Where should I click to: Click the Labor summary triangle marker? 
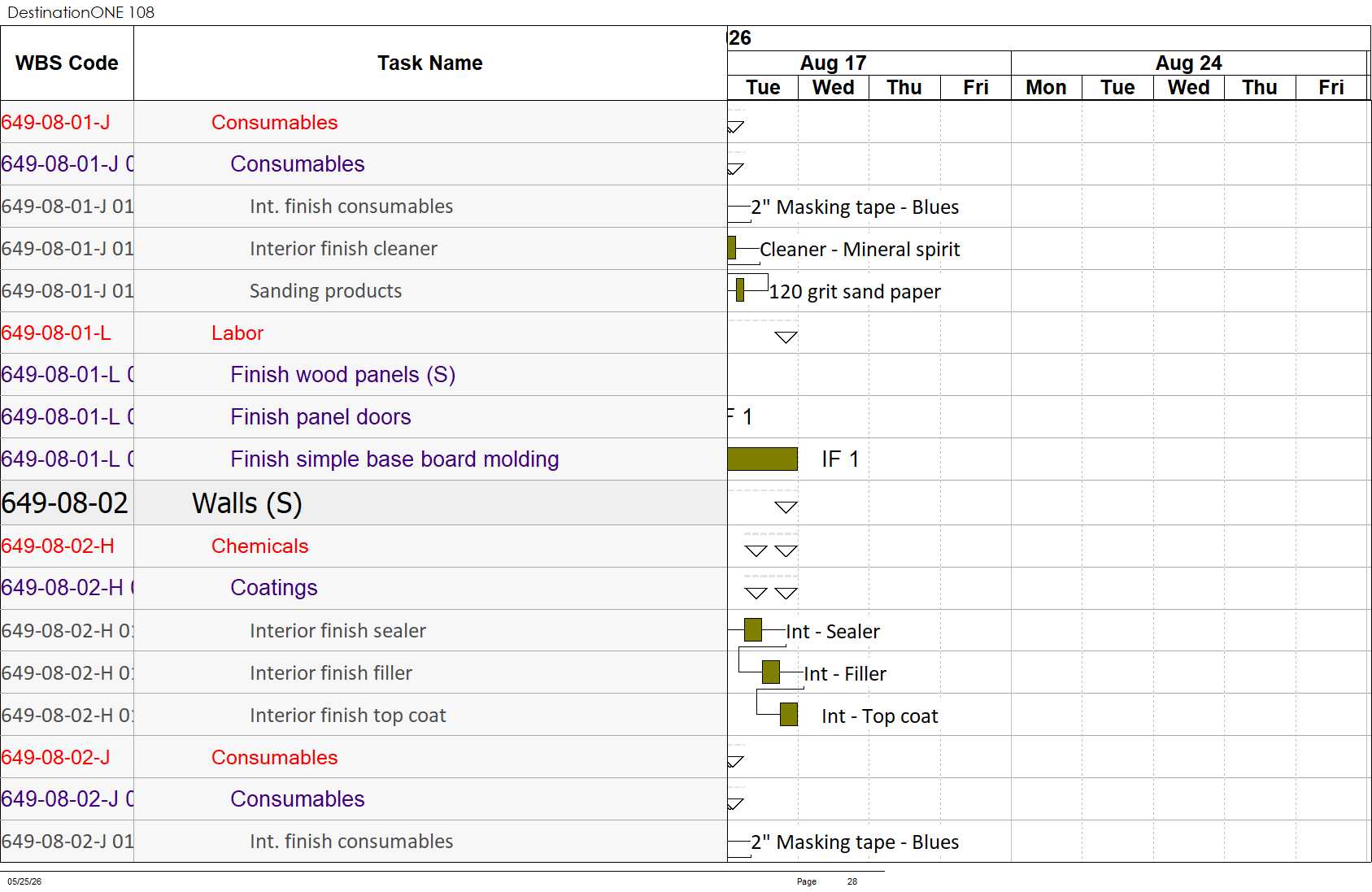786,337
